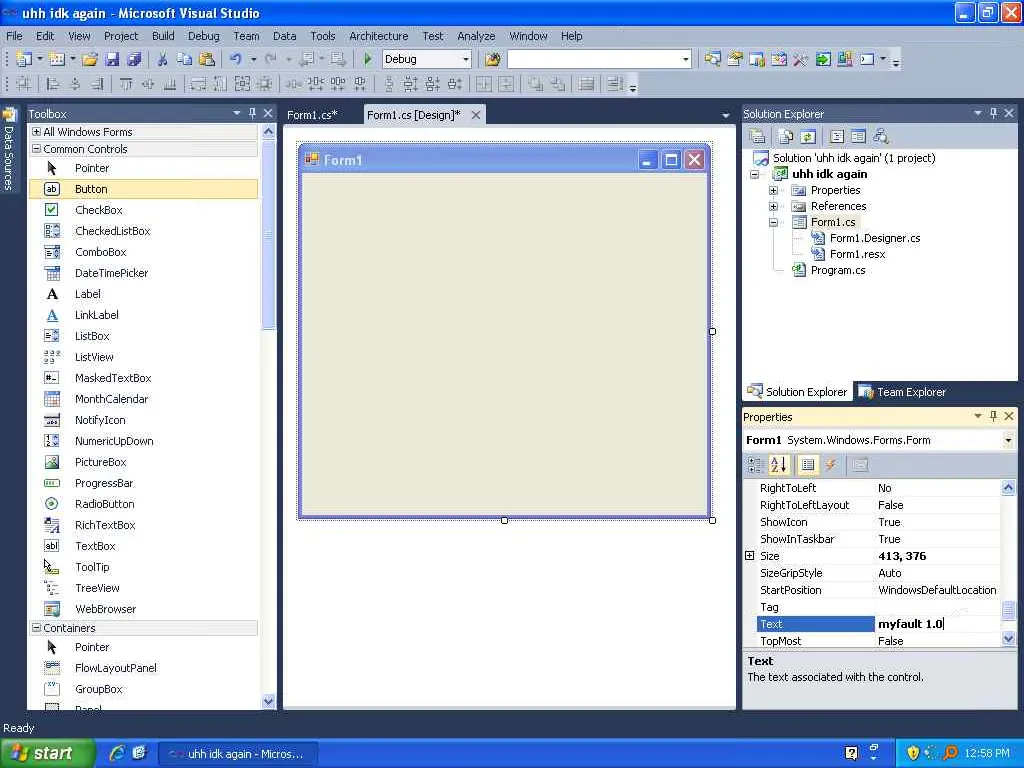Click the Open File folder icon
Viewport: 1024px width, 768px height.
pyautogui.click(x=89, y=59)
